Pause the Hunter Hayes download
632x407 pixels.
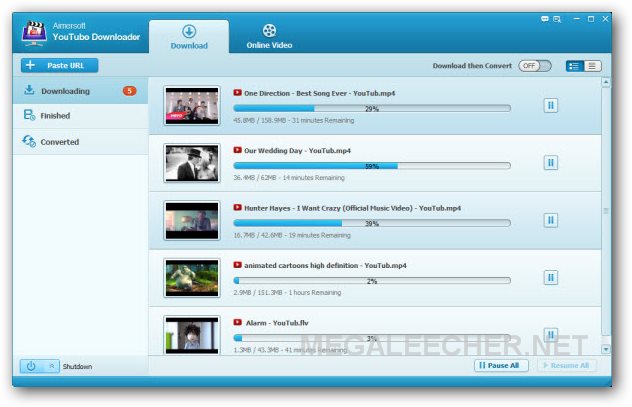pos(551,220)
